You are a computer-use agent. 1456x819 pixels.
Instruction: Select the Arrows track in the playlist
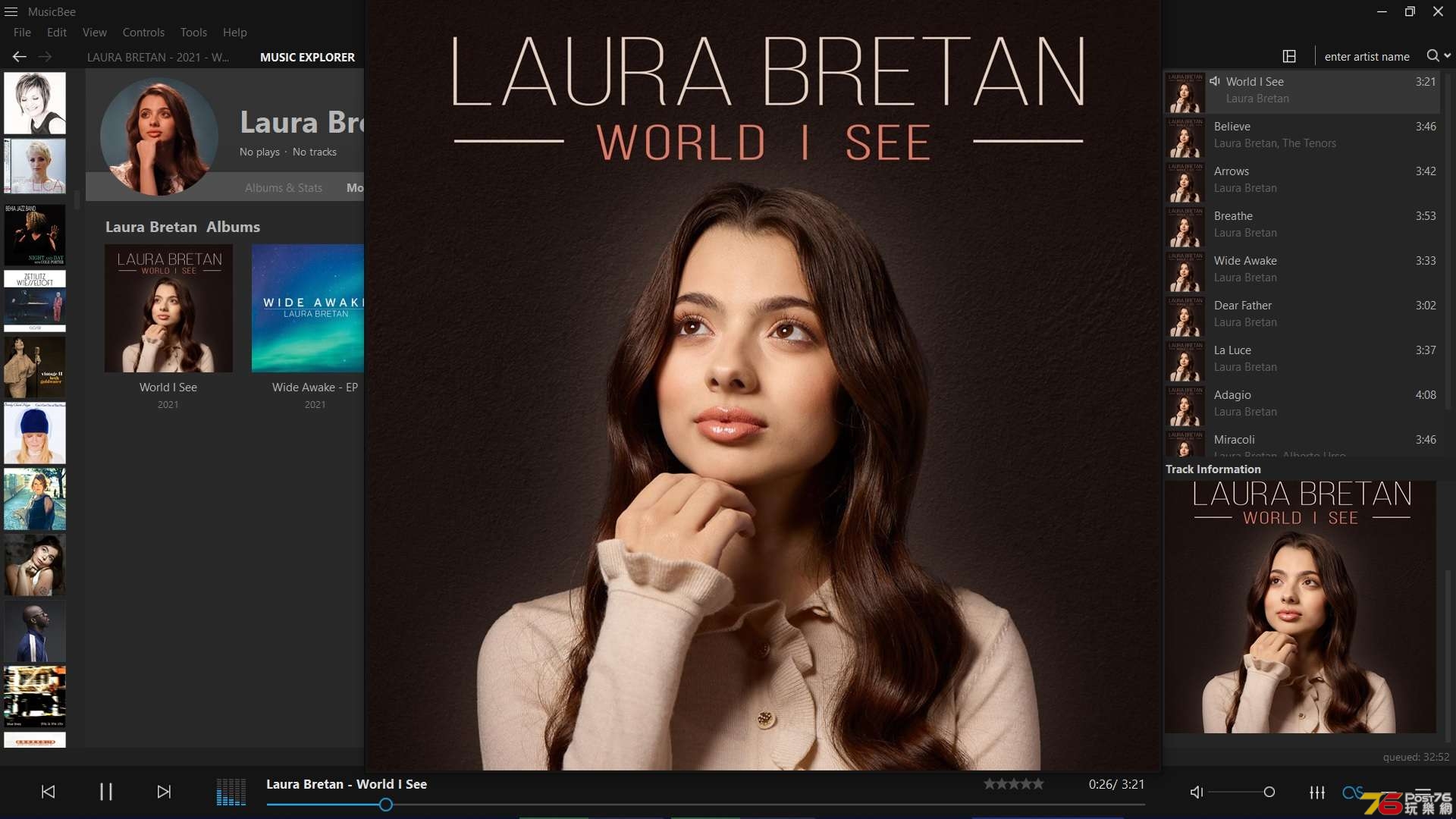click(x=1303, y=180)
